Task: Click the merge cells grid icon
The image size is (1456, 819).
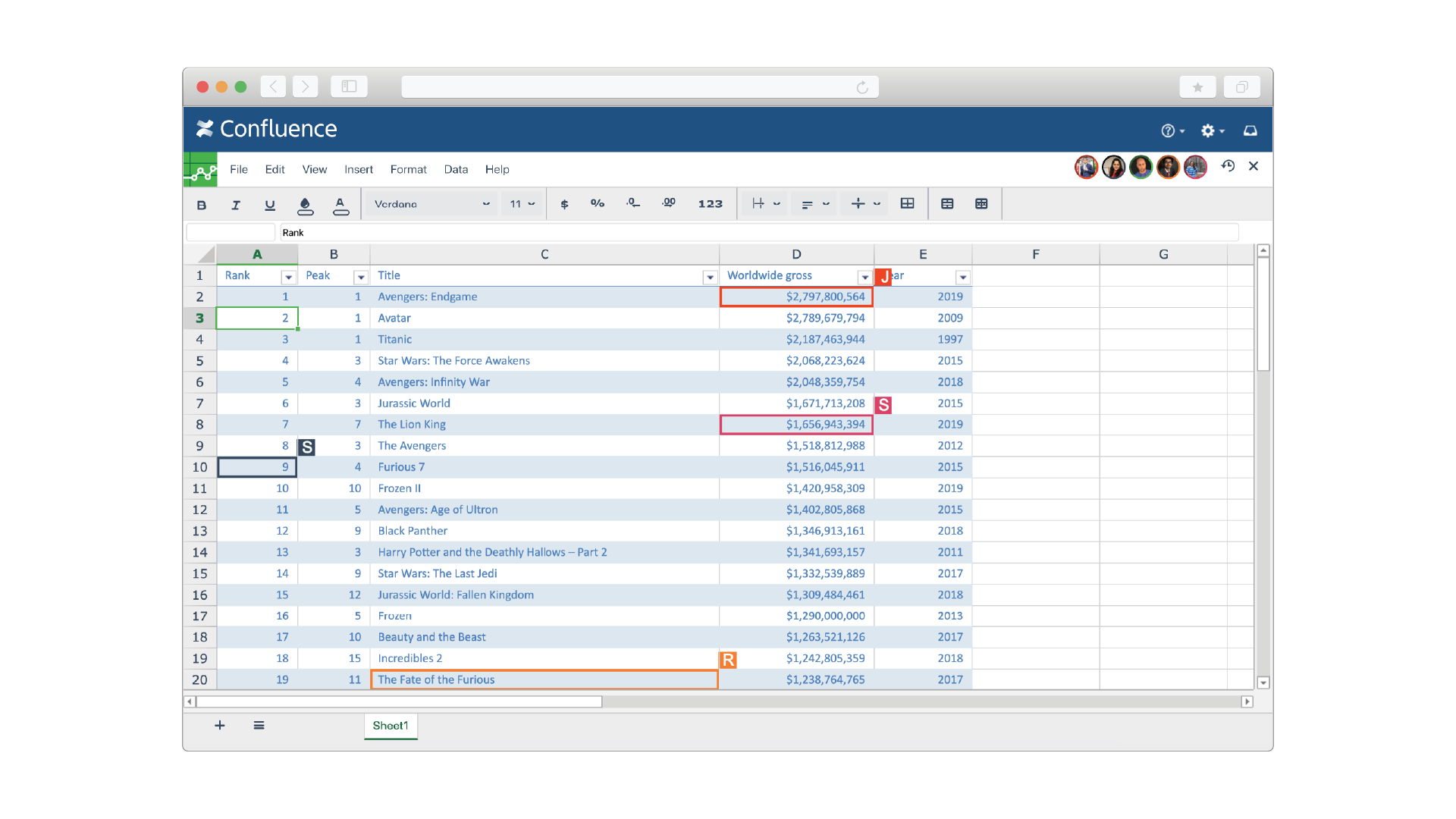Action: tap(907, 203)
